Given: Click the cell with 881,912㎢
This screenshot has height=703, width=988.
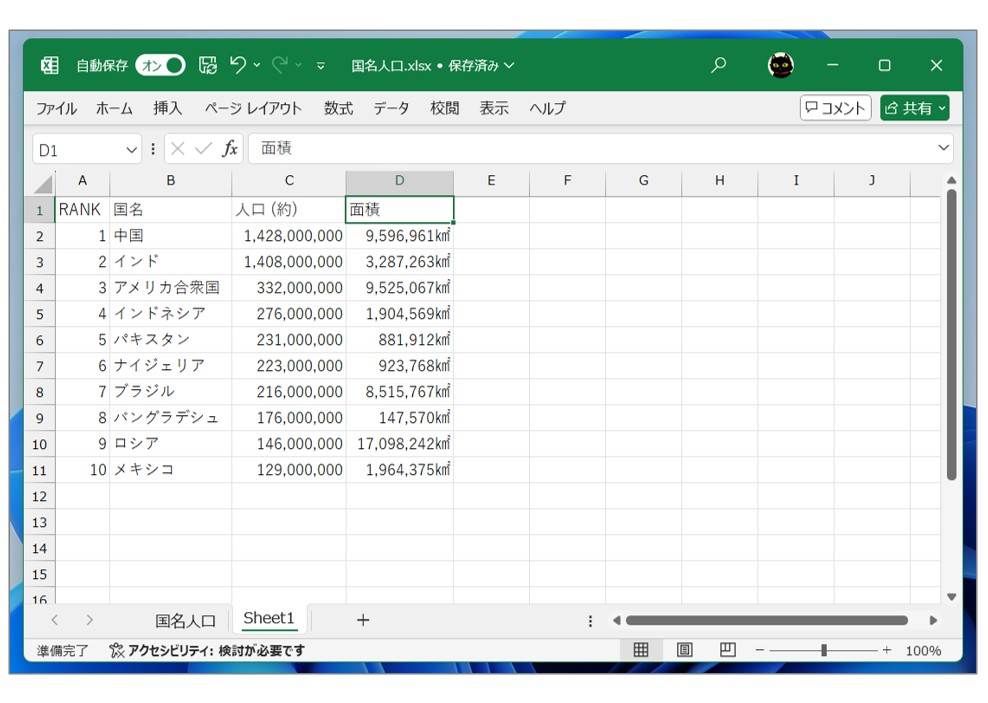Looking at the screenshot, I should (399, 340).
